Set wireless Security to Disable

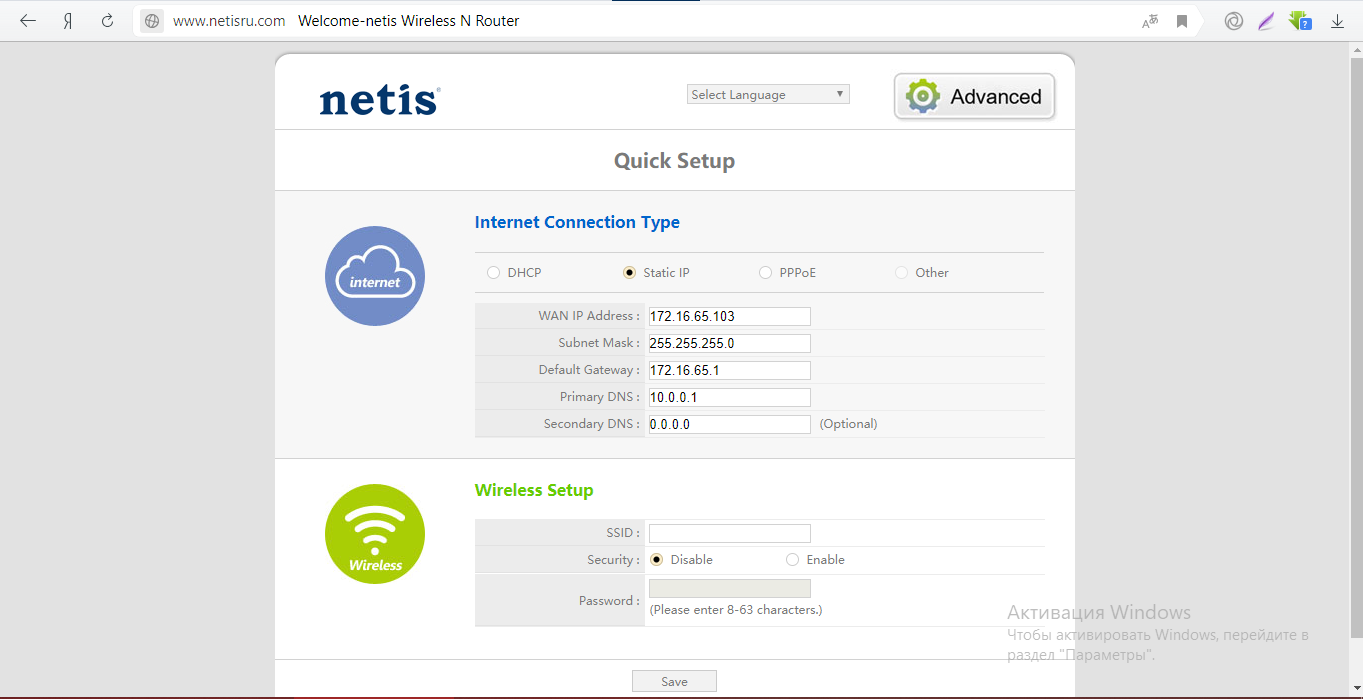[657, 560]
